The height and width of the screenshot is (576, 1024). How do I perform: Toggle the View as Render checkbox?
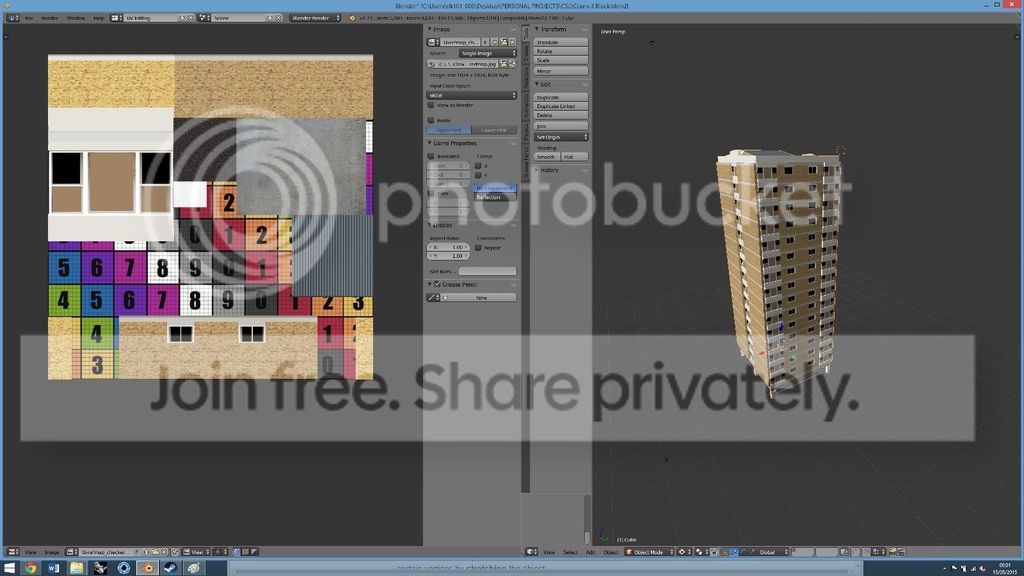coord(431,104)
